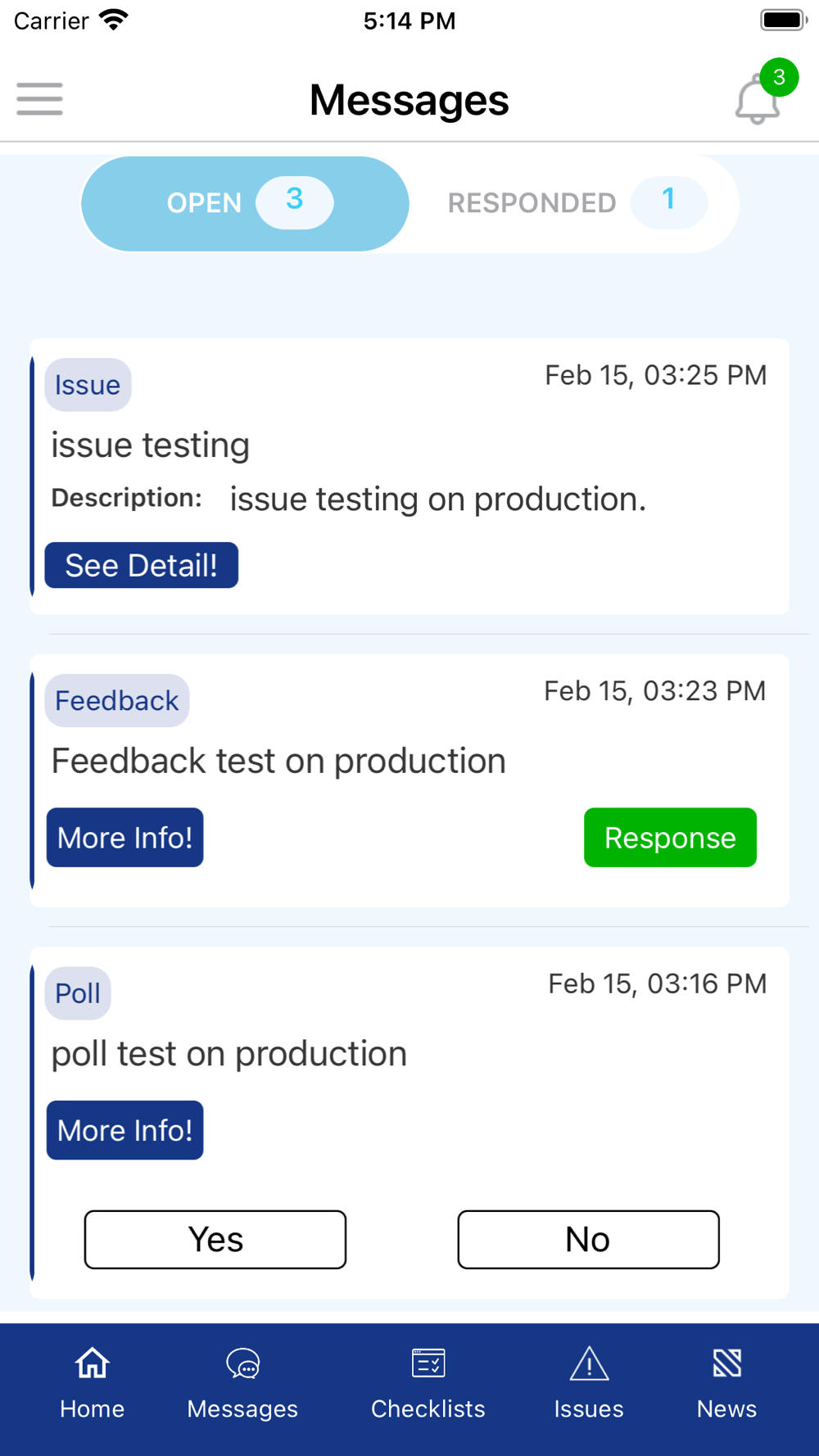Choose No on the poll
The image size is (819, 1456).
(588, 1239)
